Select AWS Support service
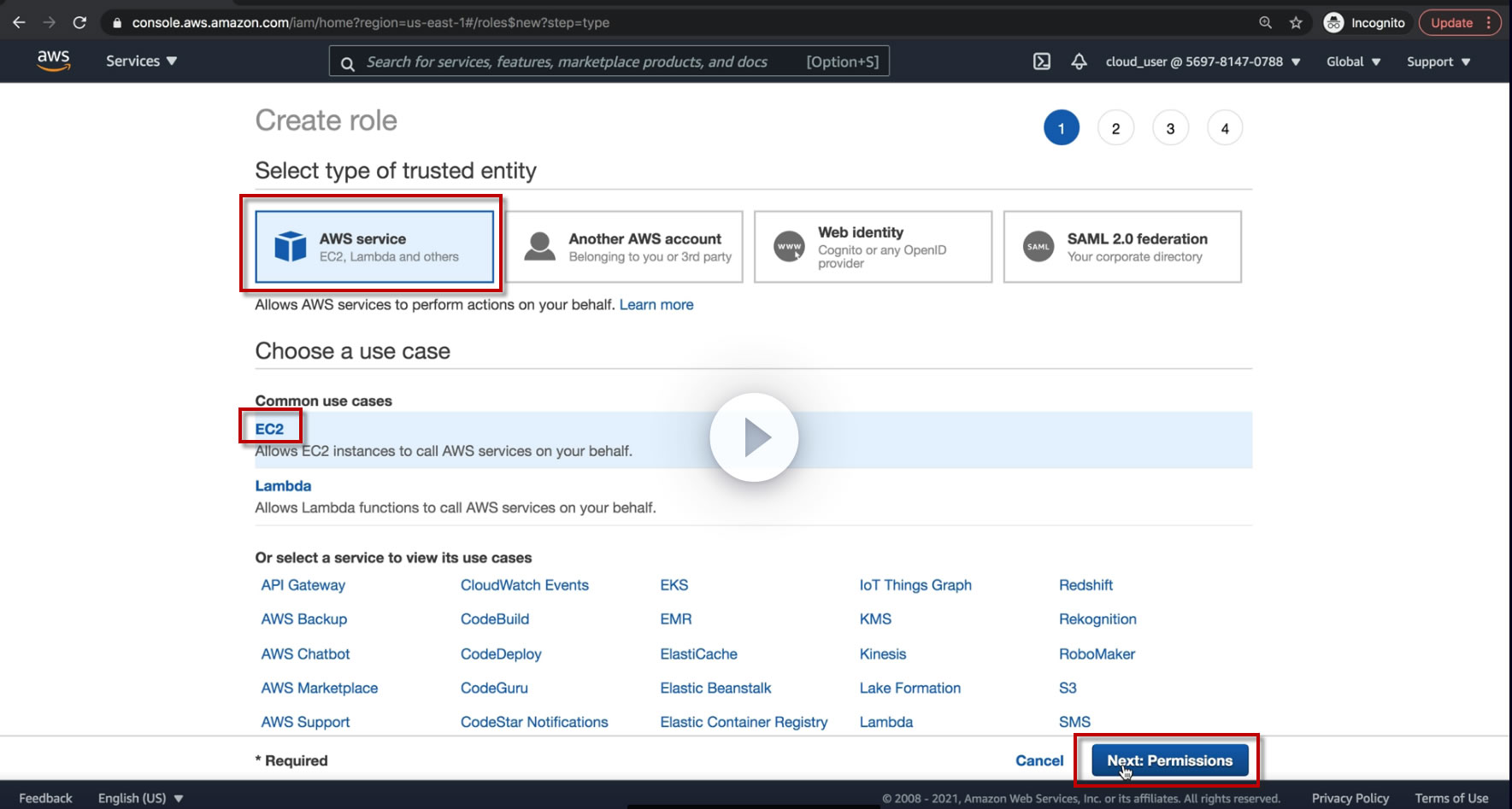 pyautogui.click(x=305, y=722)
